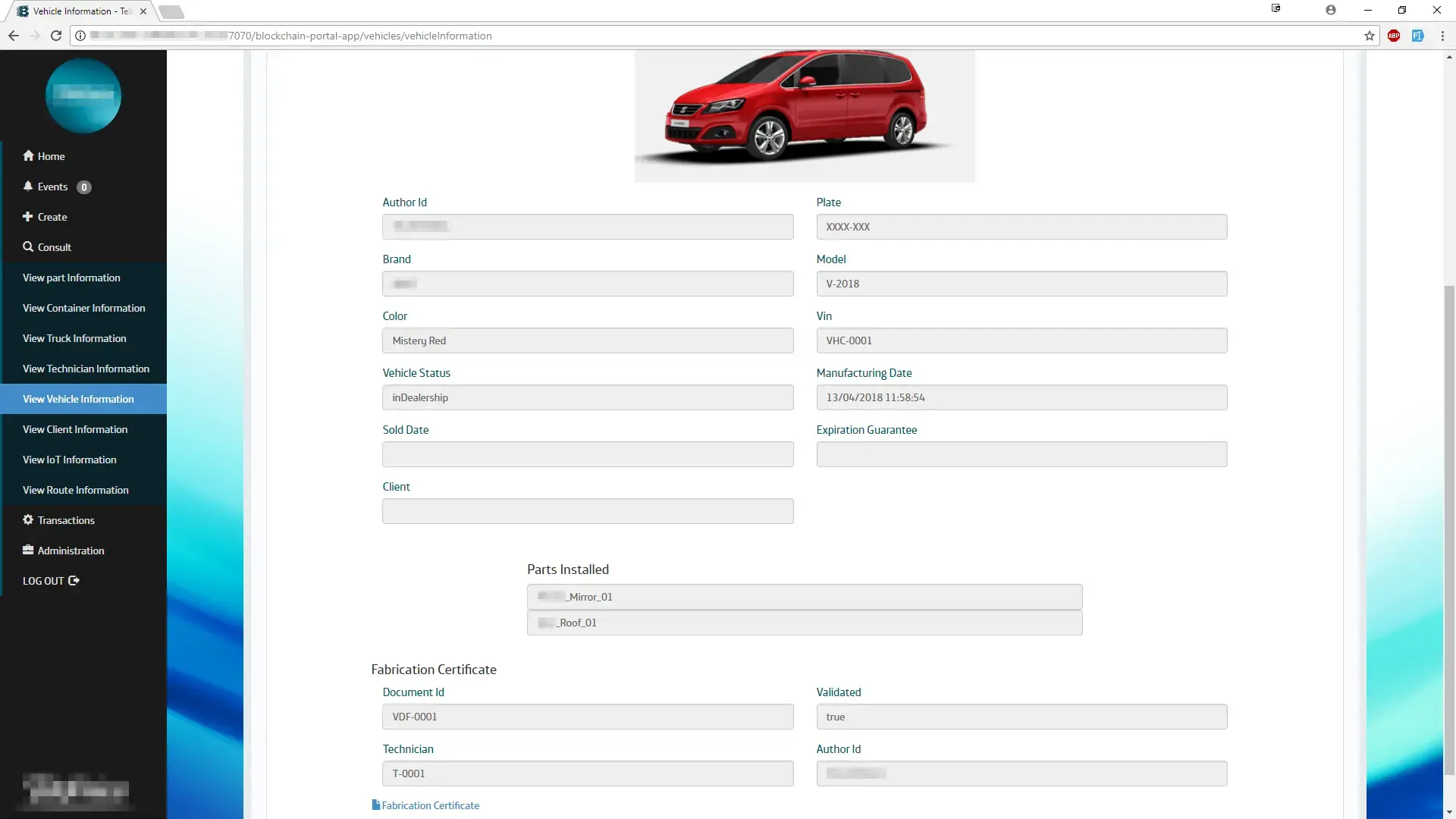Open Transactions via the gear icon

tap(28, 519)
